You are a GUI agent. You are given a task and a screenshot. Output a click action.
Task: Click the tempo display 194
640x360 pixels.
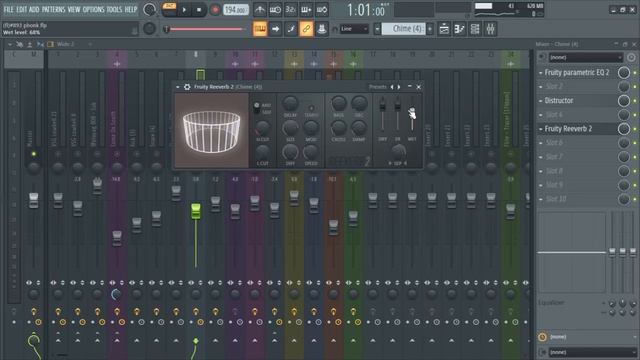(x=236, y=9)
